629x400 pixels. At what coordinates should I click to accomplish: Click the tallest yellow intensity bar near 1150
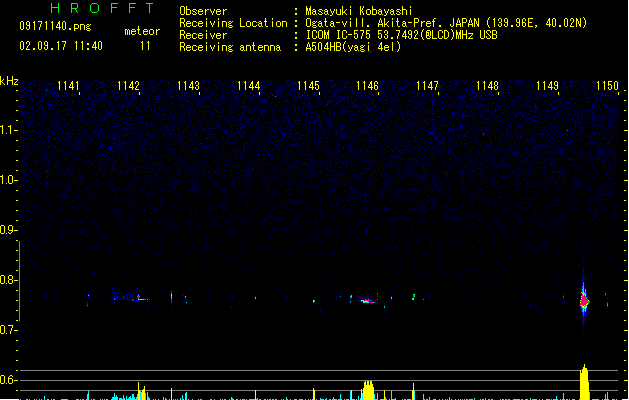(584, 382)
